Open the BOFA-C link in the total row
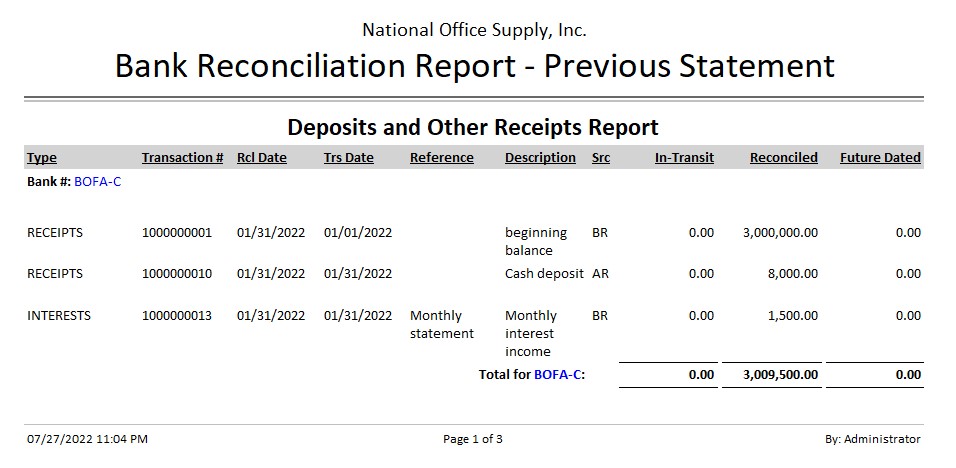Screen dimensions: 956x468 [x=557, y=375]
